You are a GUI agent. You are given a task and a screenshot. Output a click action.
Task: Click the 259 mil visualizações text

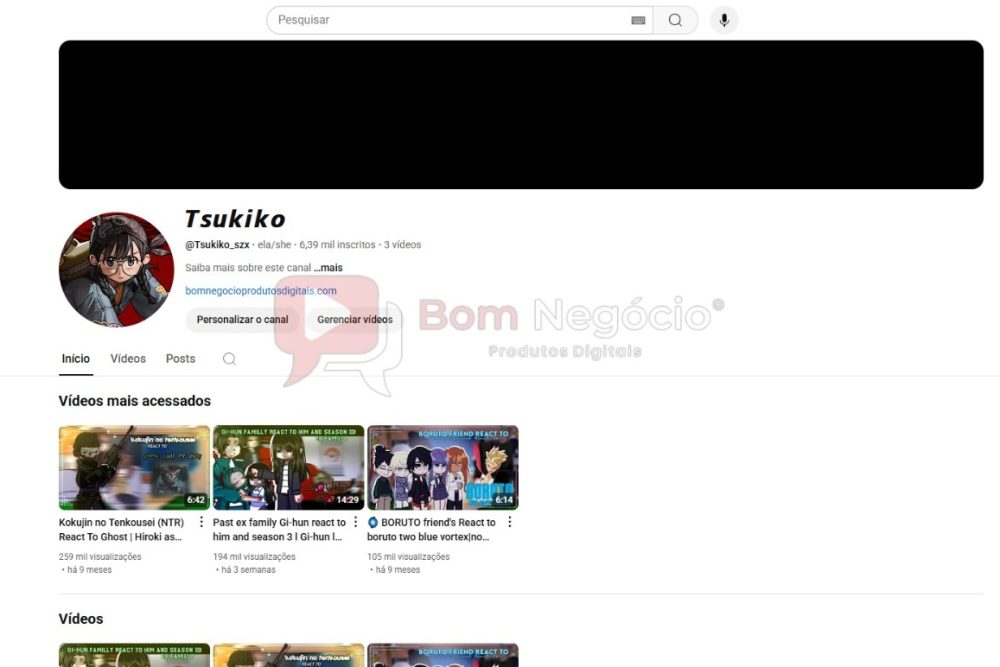point(100,557)
